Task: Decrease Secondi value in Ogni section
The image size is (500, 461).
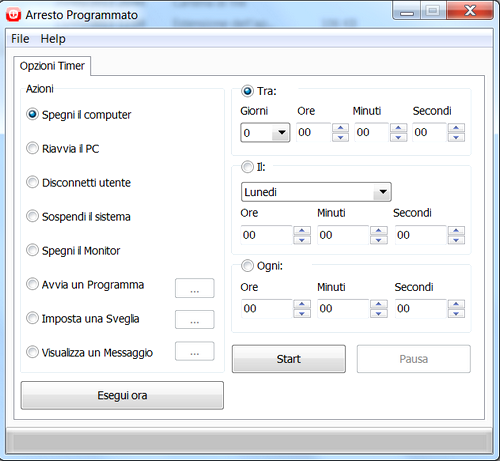Action: 456,313
